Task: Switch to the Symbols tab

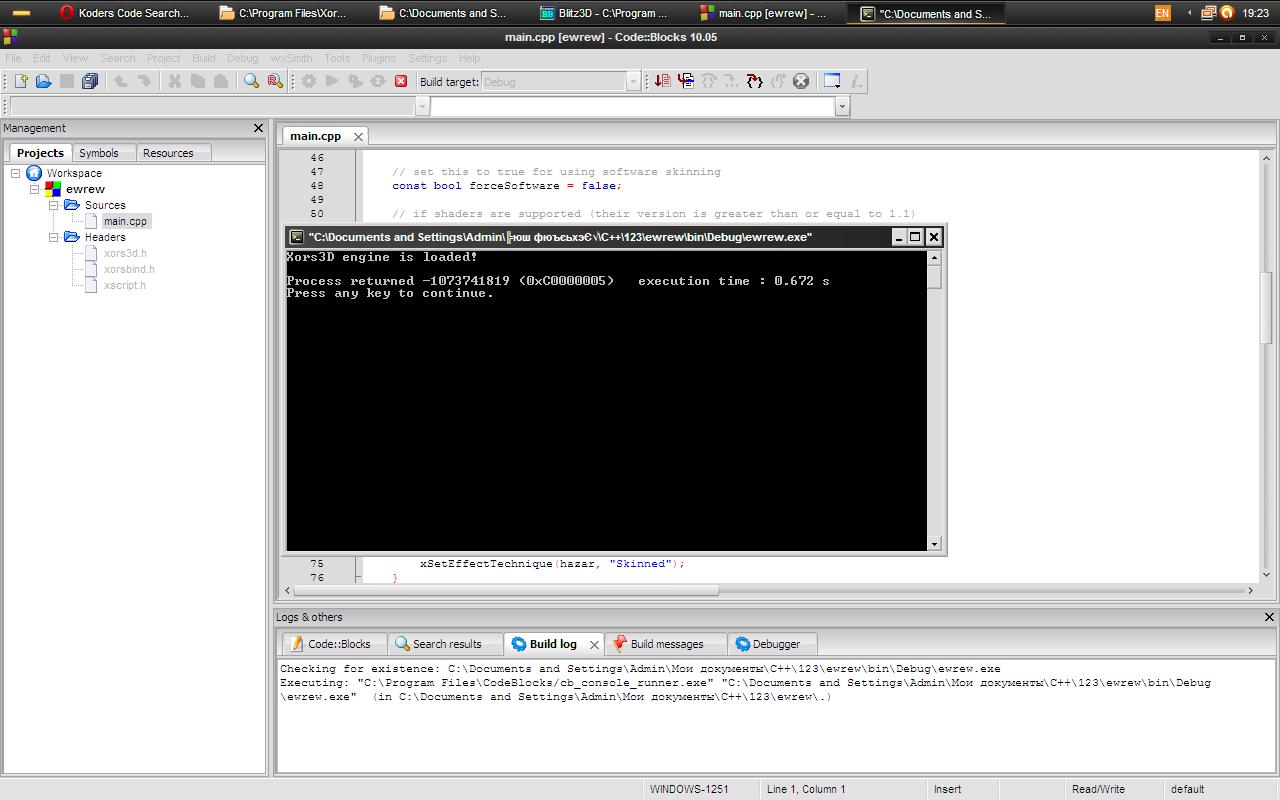Action: 99,153
